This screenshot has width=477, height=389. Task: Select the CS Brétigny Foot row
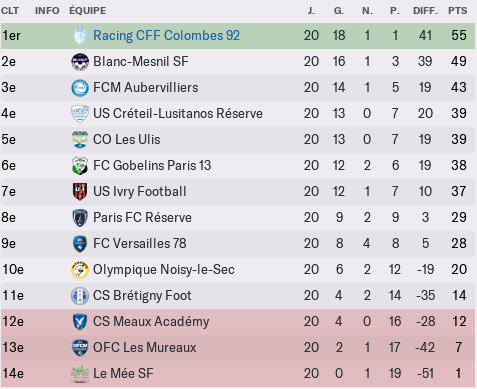tap(238, 296)
